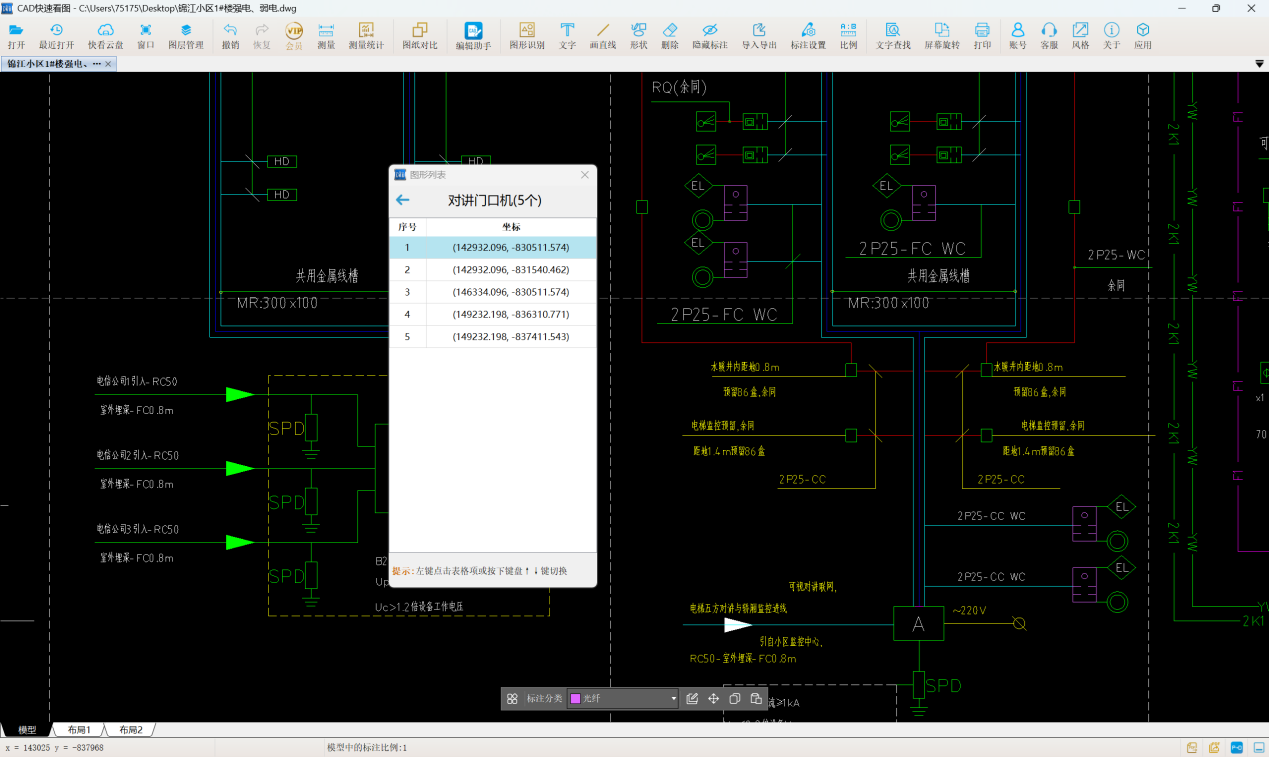Open the 图层管理 layer manager

[x=185, y=35]
